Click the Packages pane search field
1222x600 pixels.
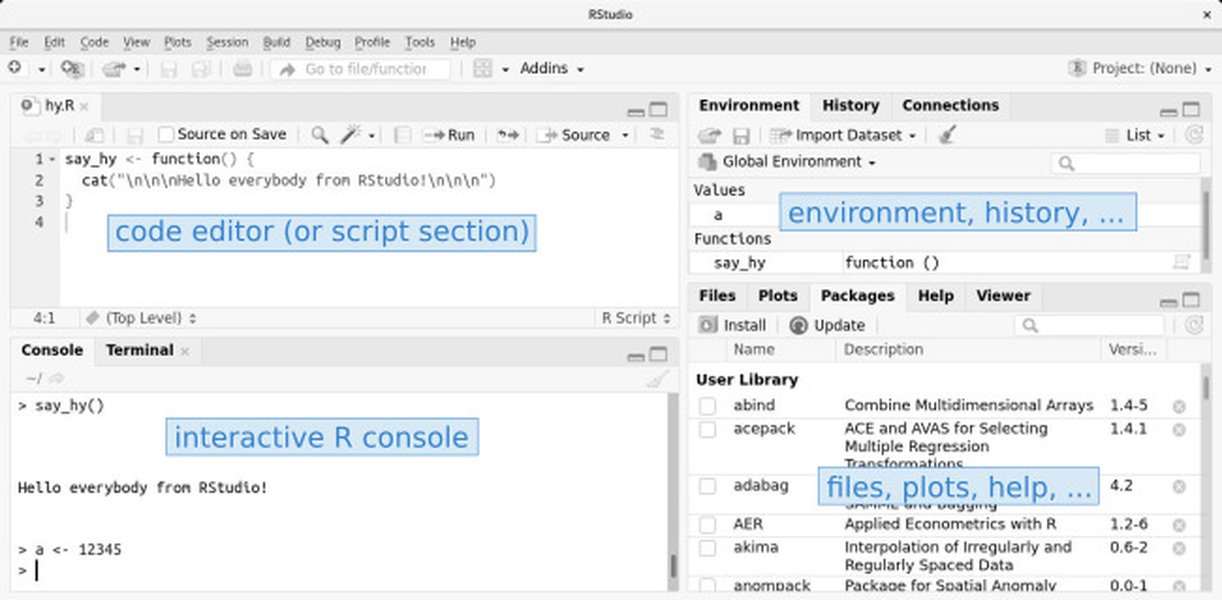[1089, 325]
